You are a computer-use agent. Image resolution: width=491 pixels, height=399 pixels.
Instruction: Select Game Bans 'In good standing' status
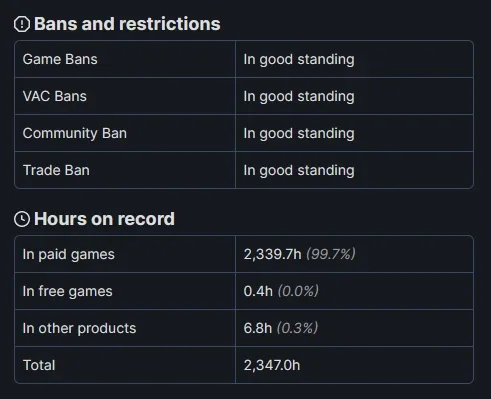click(299, 60)
